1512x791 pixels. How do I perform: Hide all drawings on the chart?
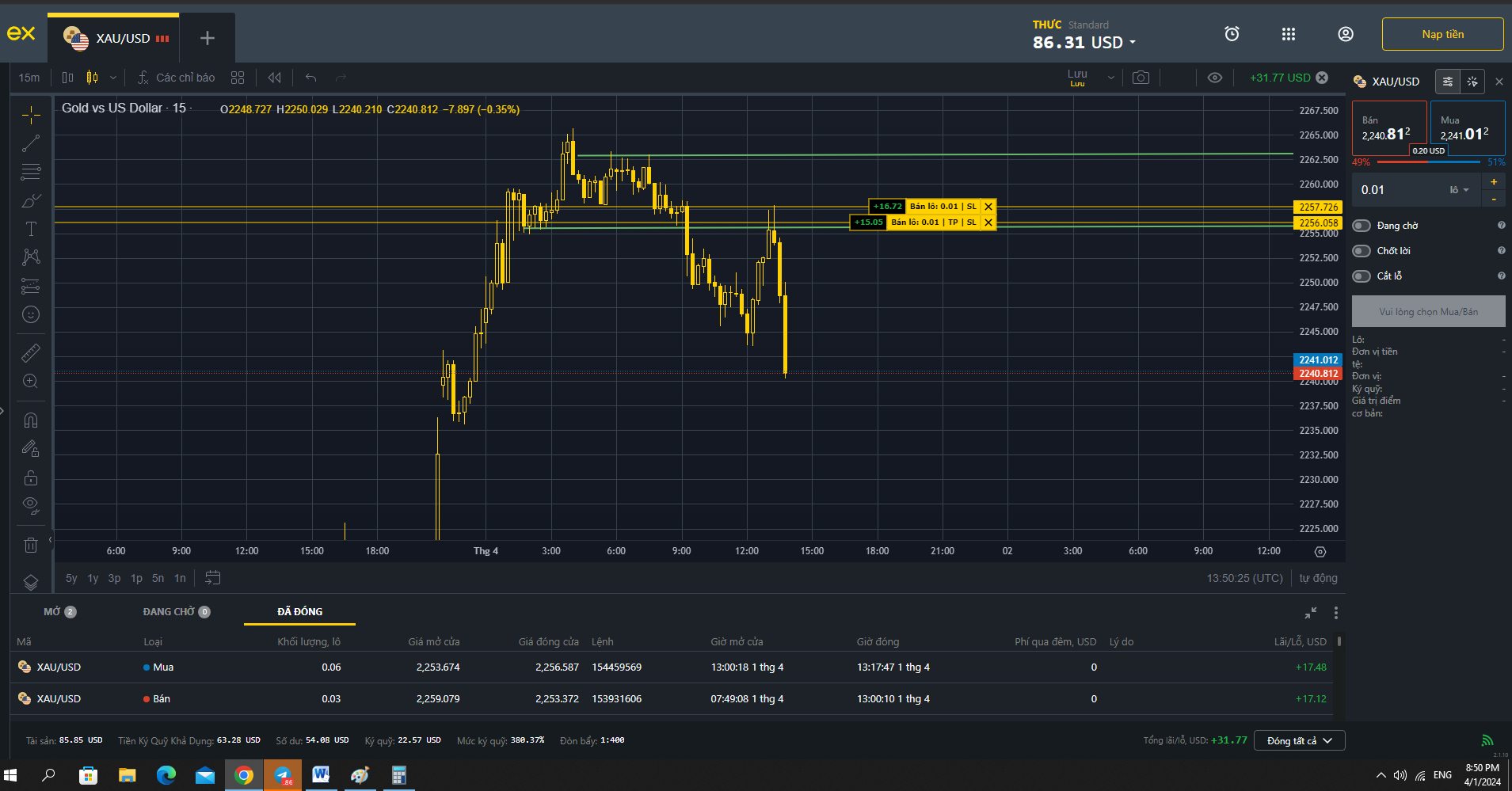(31, 506)
